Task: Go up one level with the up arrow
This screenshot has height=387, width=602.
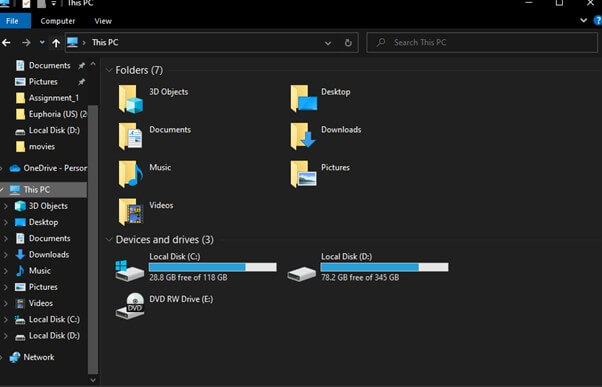Action: pos(56,43)
